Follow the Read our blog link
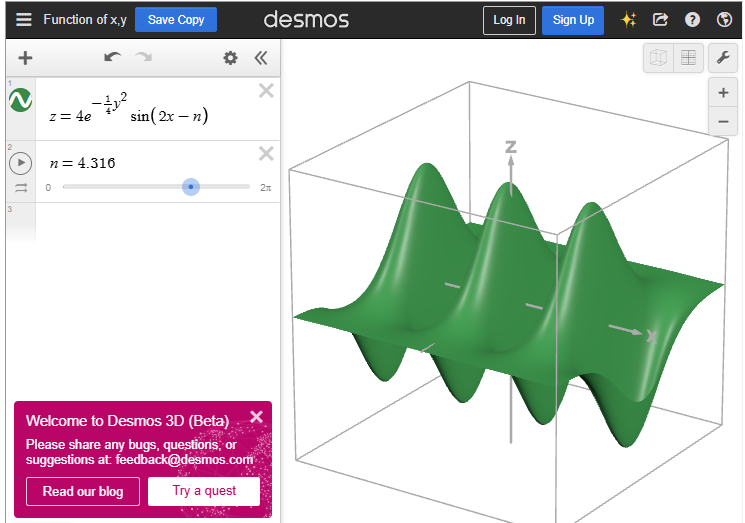 click(83, 491)
